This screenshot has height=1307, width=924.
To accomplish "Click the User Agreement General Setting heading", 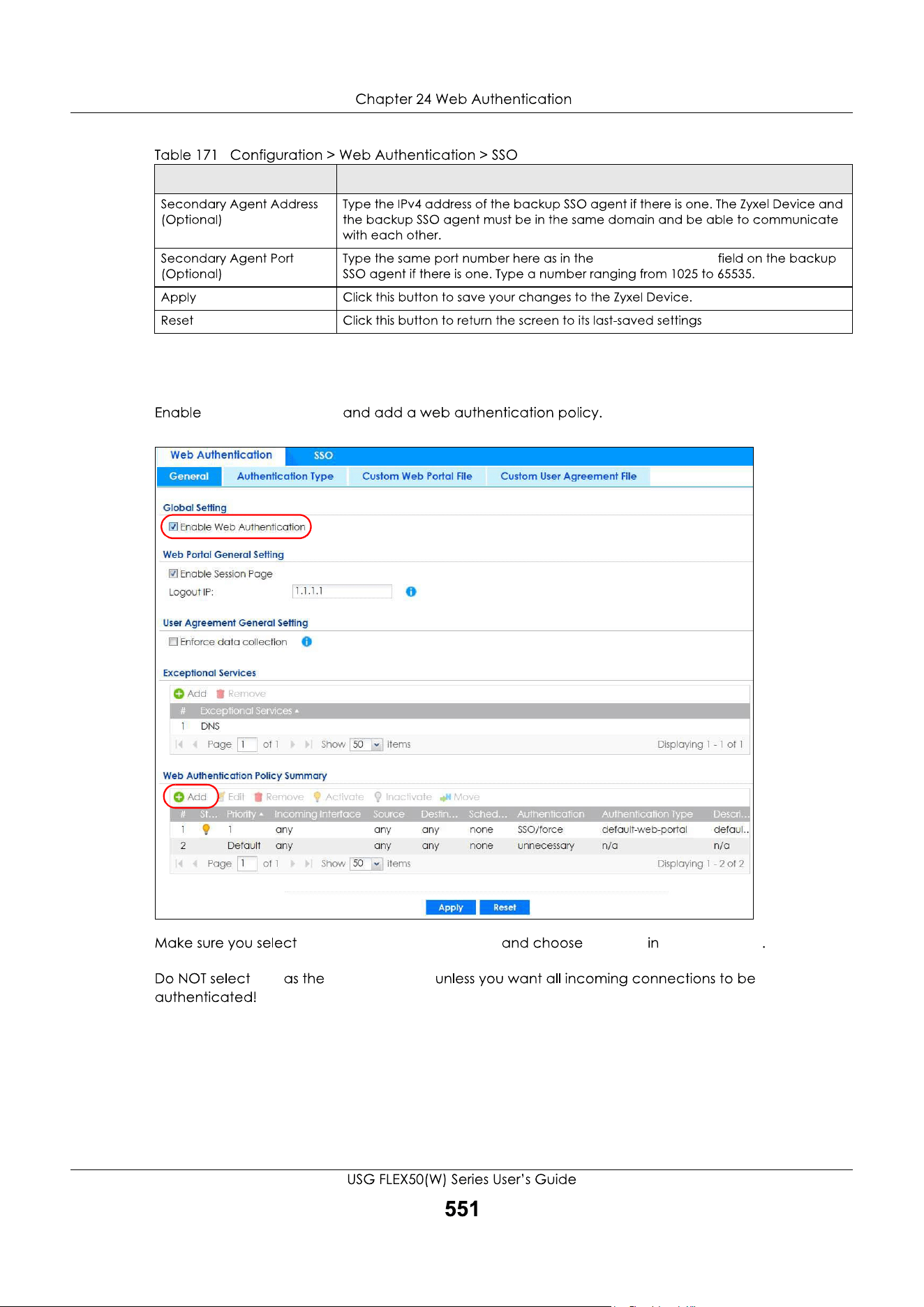I will [235, 623].
